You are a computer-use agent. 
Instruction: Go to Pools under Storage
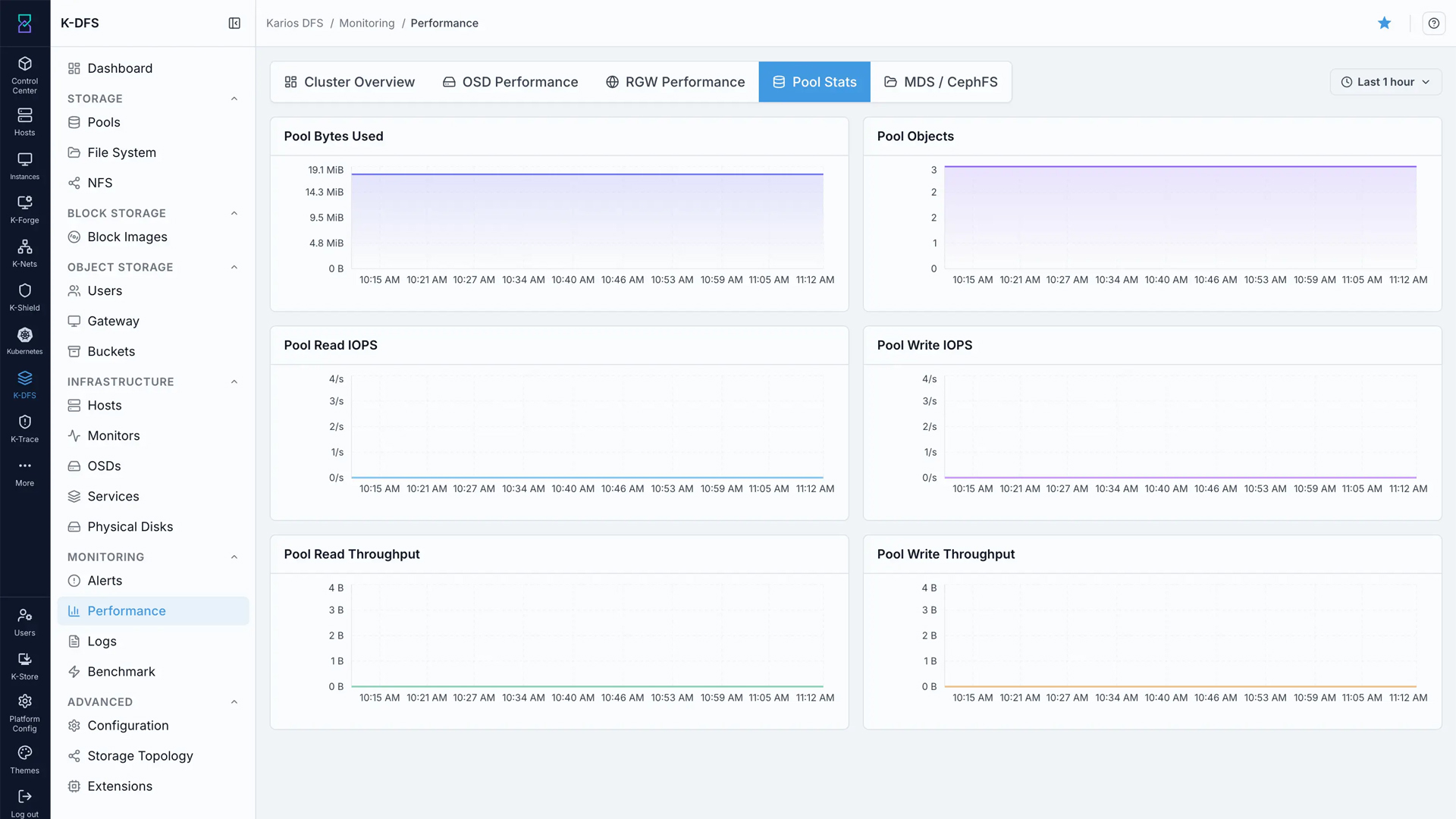[153, 122]
